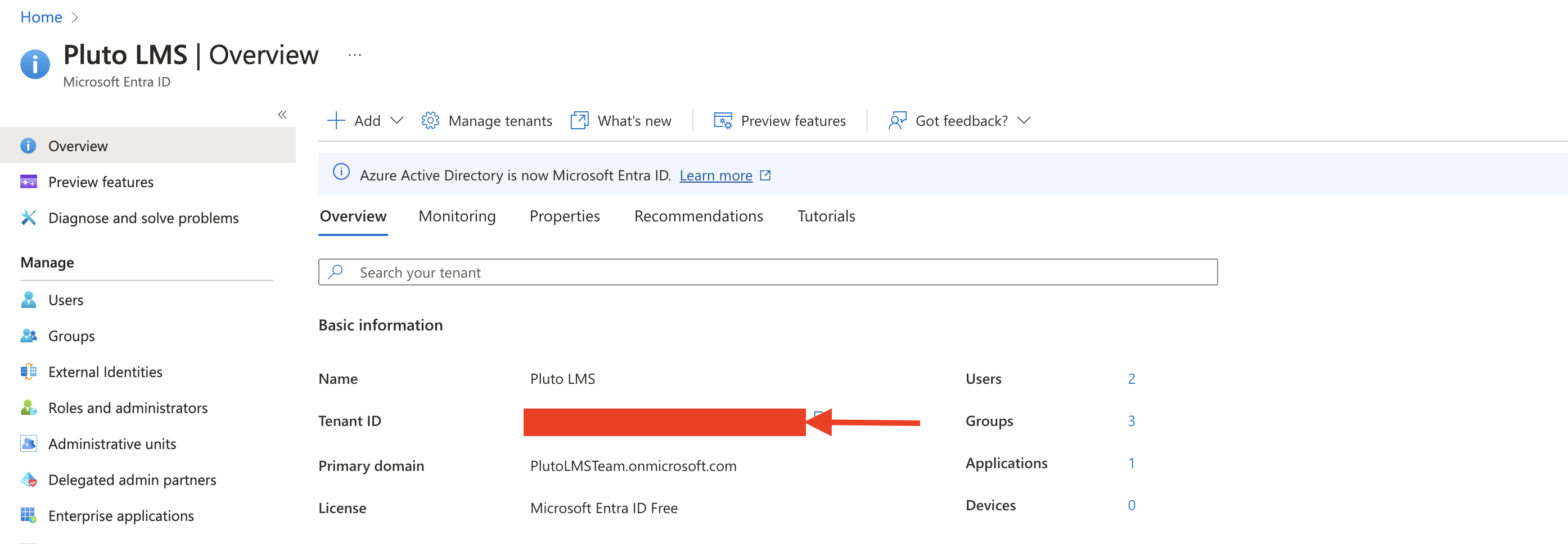This screenshot has width=1568, height=544.
Task: Click the Overview info icon in sidebar
Action: [x=28, y=146]
